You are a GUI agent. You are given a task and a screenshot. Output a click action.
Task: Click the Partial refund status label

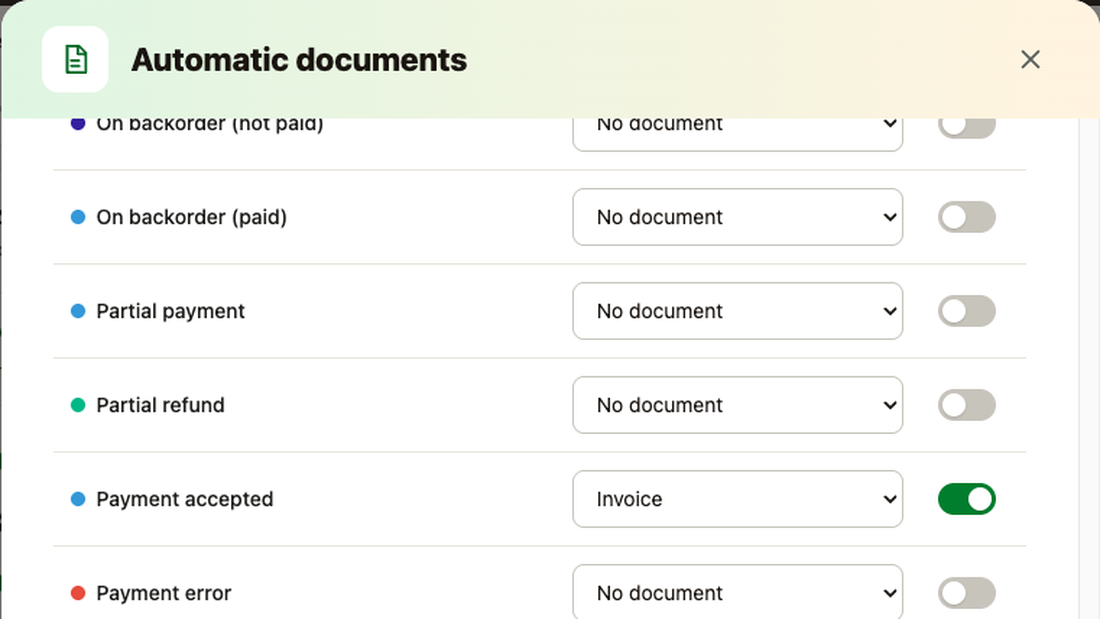[161, 405]
